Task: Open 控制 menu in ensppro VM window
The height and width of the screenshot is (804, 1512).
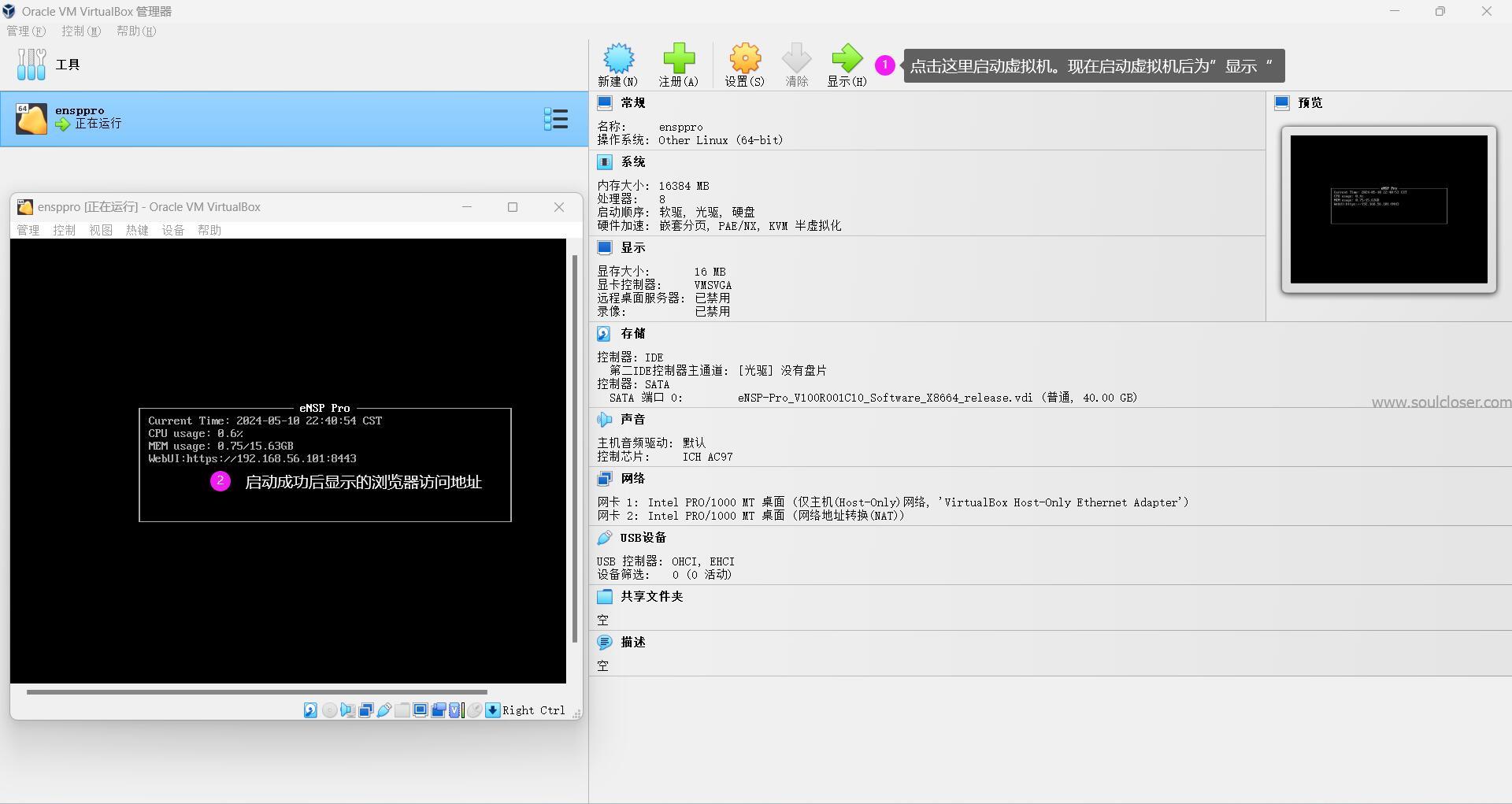Action: 65,230
